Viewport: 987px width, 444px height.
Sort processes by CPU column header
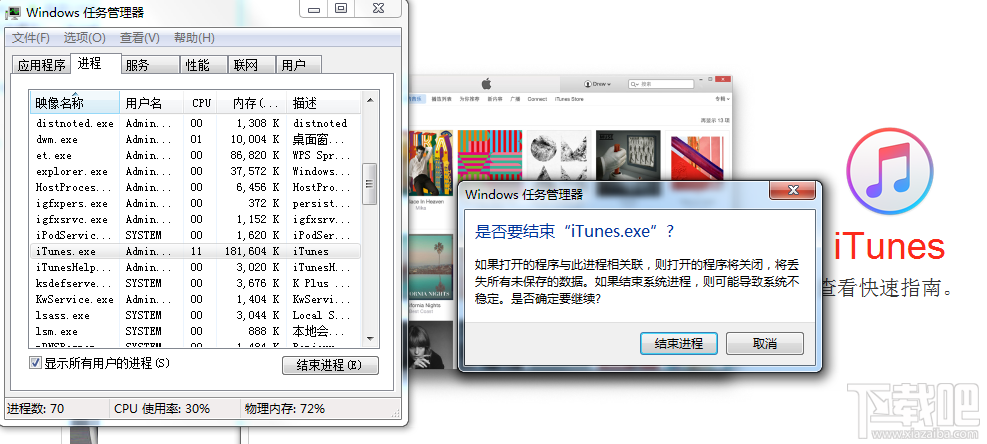[201, 103]
